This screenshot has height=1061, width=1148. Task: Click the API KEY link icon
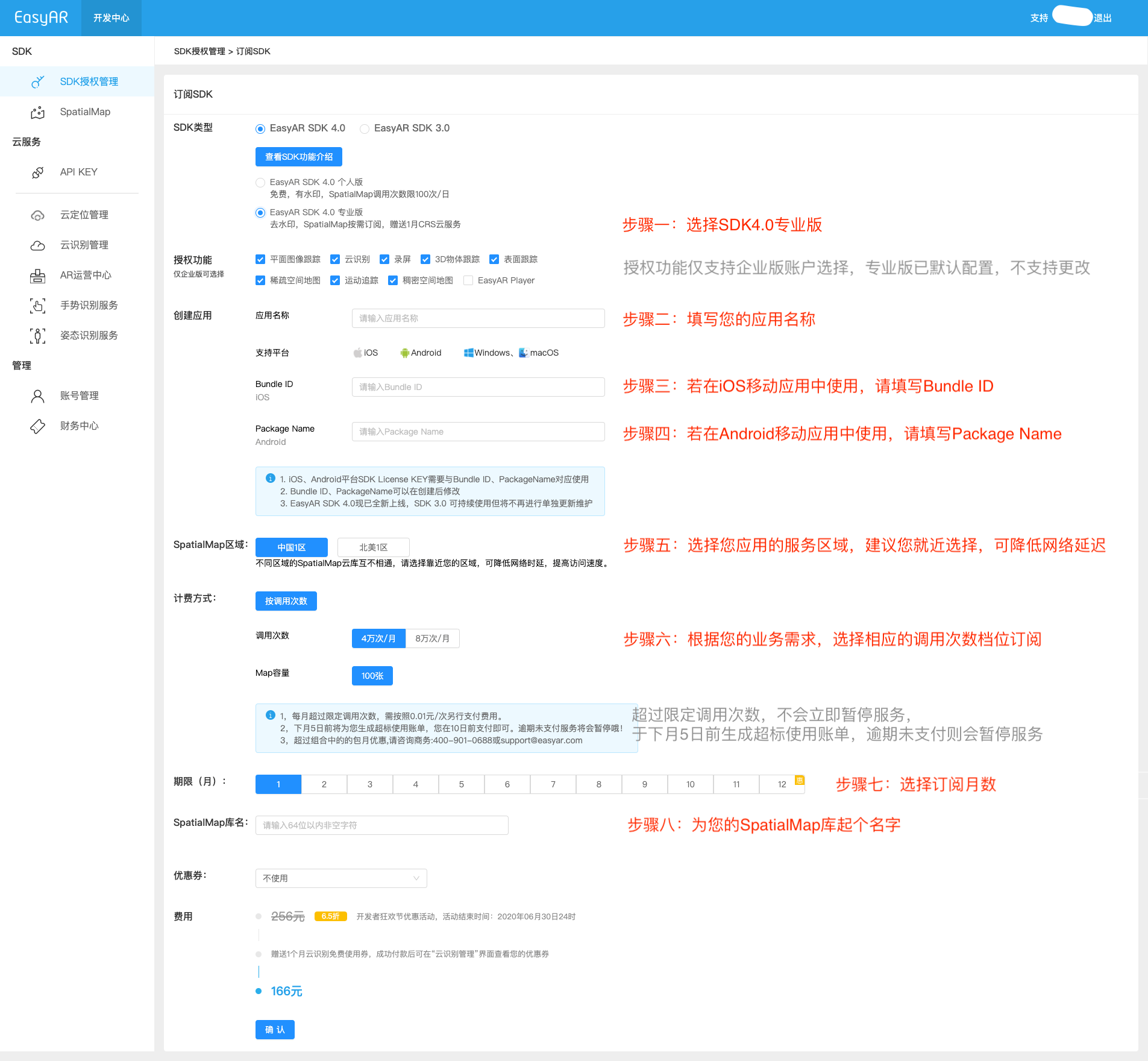(37, 172)
